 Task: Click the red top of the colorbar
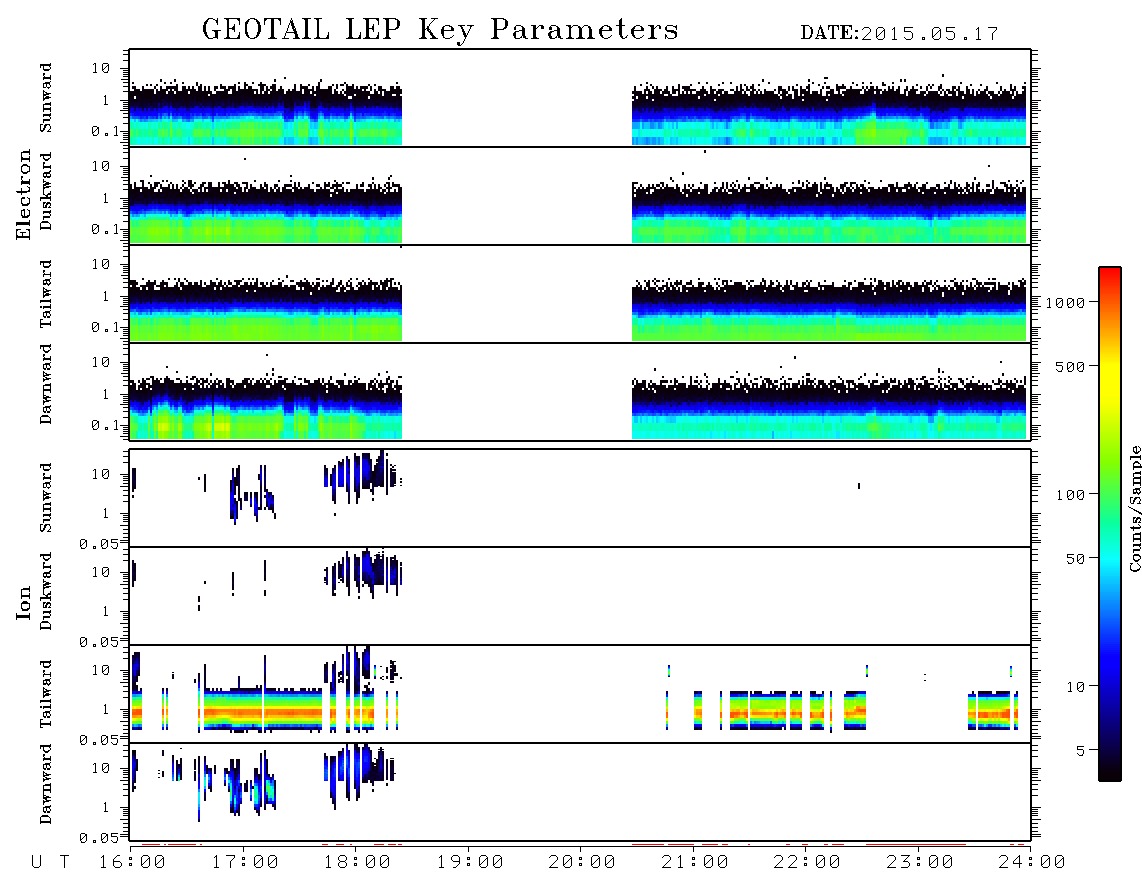[1110, 273]
